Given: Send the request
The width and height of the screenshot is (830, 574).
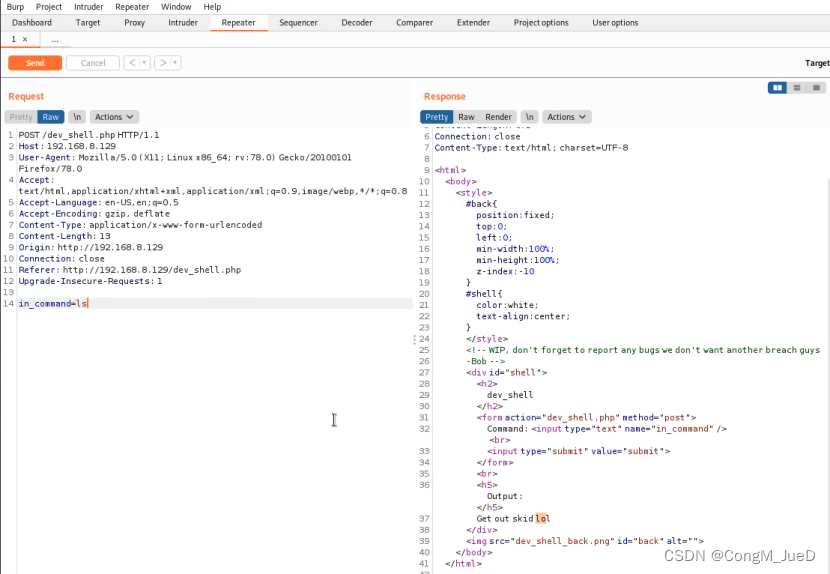Looking at the screenshot, I should pos(35,63).
